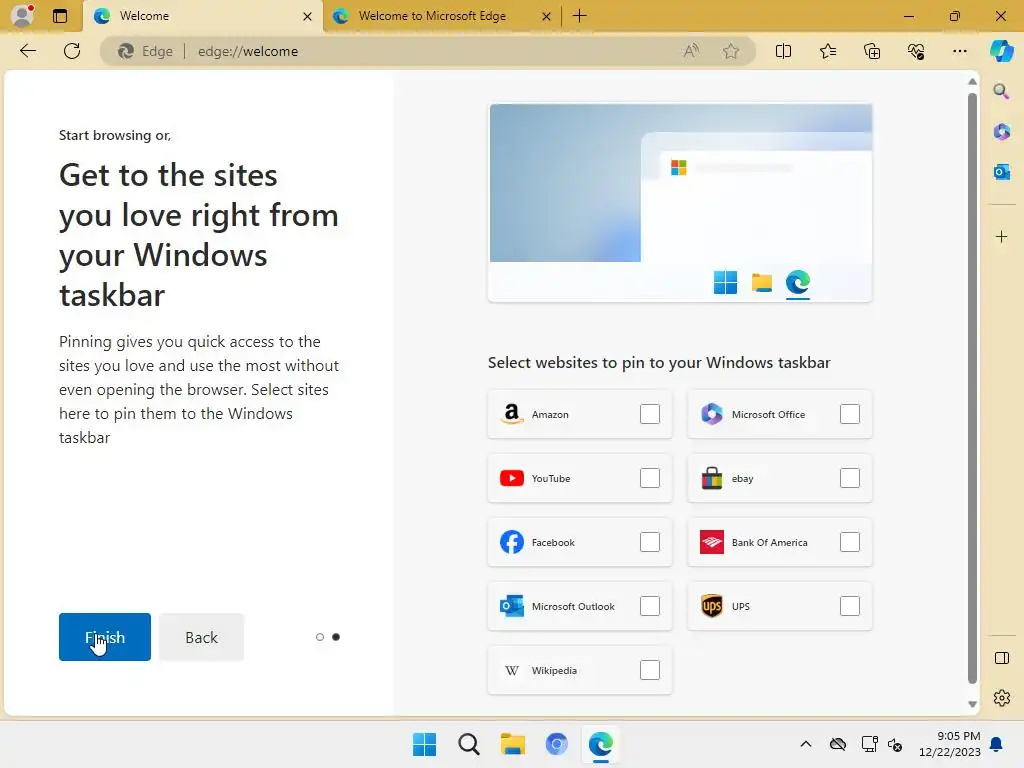
Task: Click sidebar Customize plus icon
Action: coord(1001,236)
